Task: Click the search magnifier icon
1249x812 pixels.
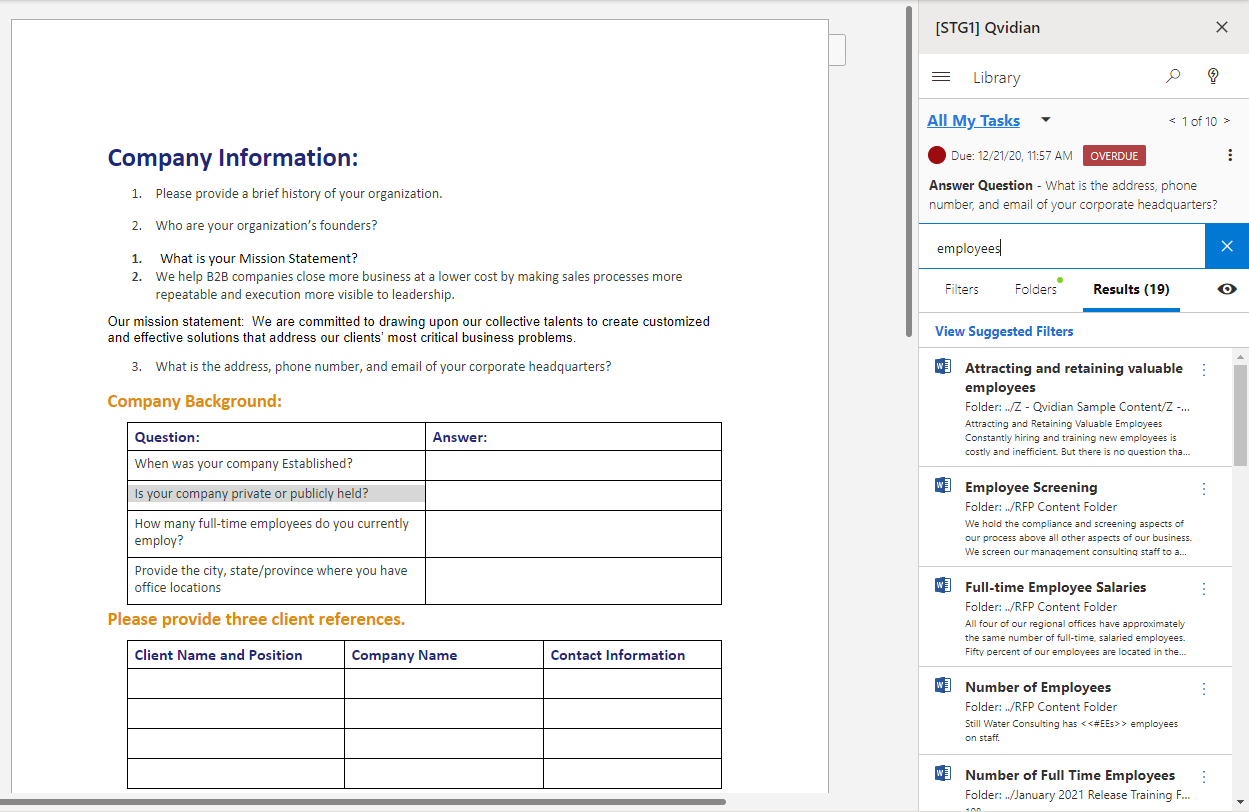Action: [x=1173, y=76]
